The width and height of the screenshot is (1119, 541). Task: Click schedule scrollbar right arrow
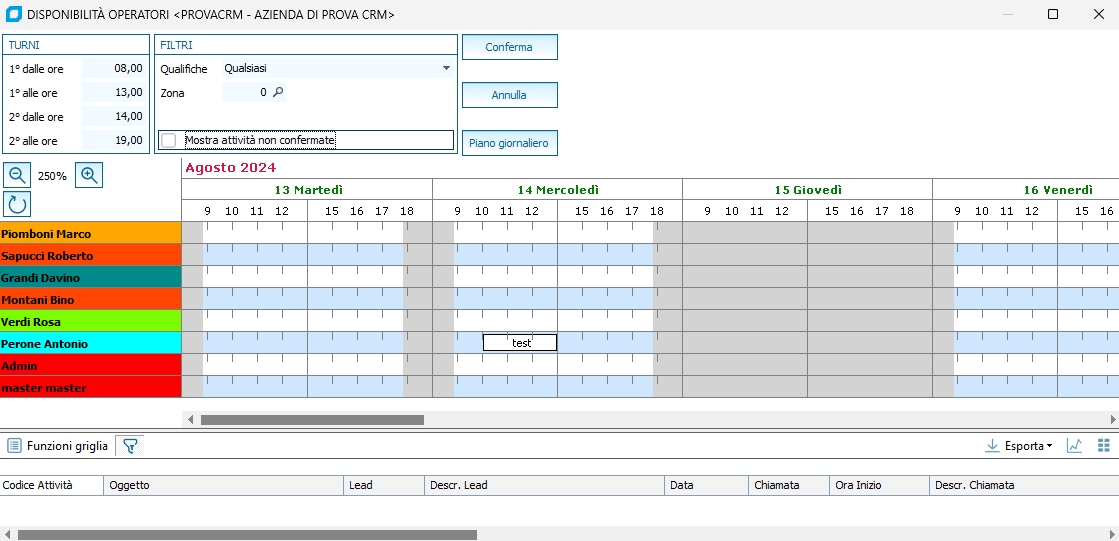pyautogui.click(x=1113, y=420)
